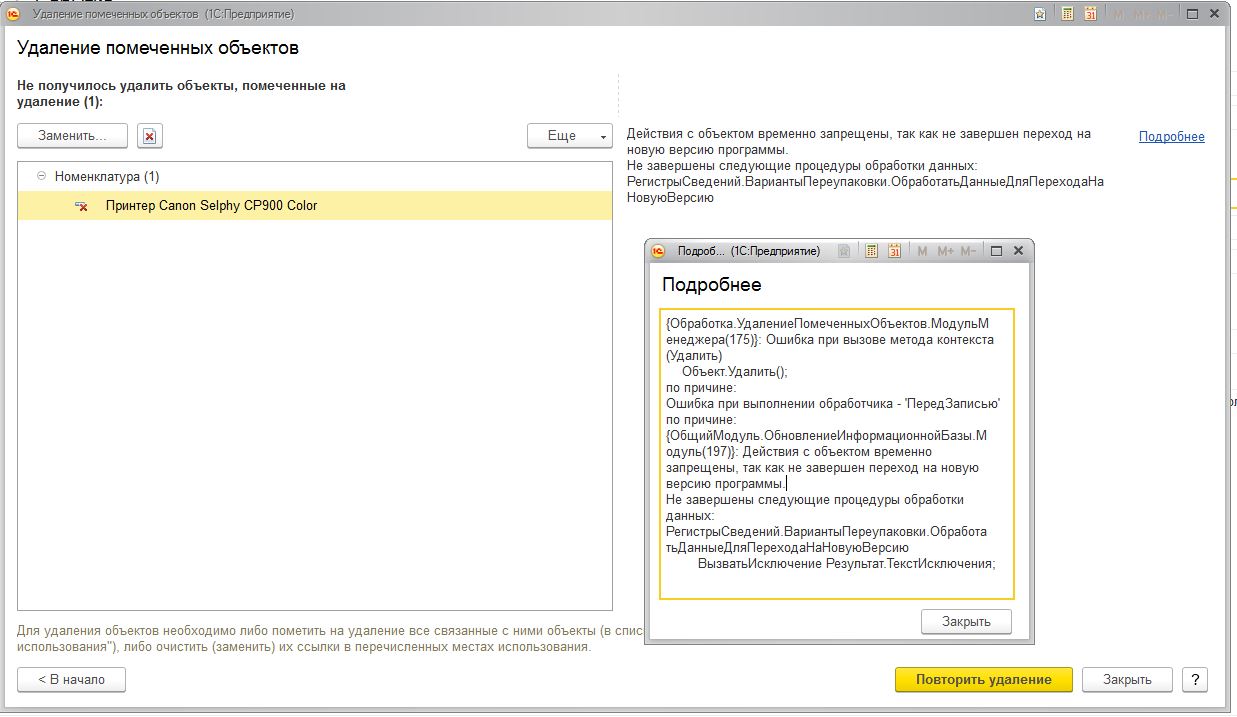Click the Заменить... button
The image size is (1237, 717).
pyautogui.click(x=72, y=135)
